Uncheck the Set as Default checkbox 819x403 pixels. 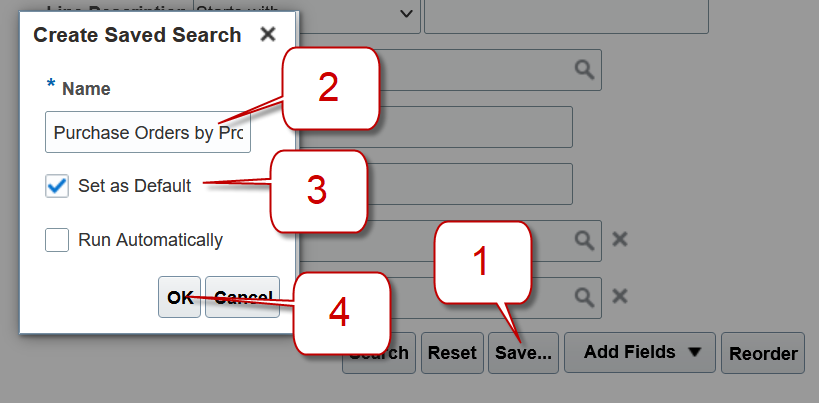point(57,185)
